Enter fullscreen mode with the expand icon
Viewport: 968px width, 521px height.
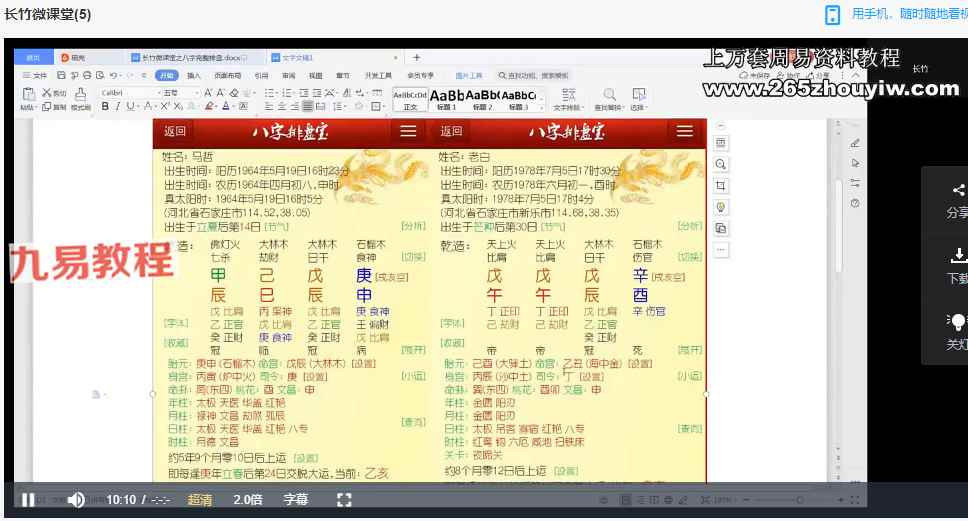tap(344, 500)
